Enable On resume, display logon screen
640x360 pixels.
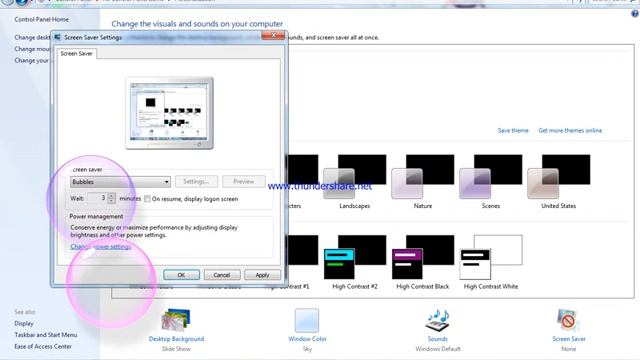coord(147,199)
